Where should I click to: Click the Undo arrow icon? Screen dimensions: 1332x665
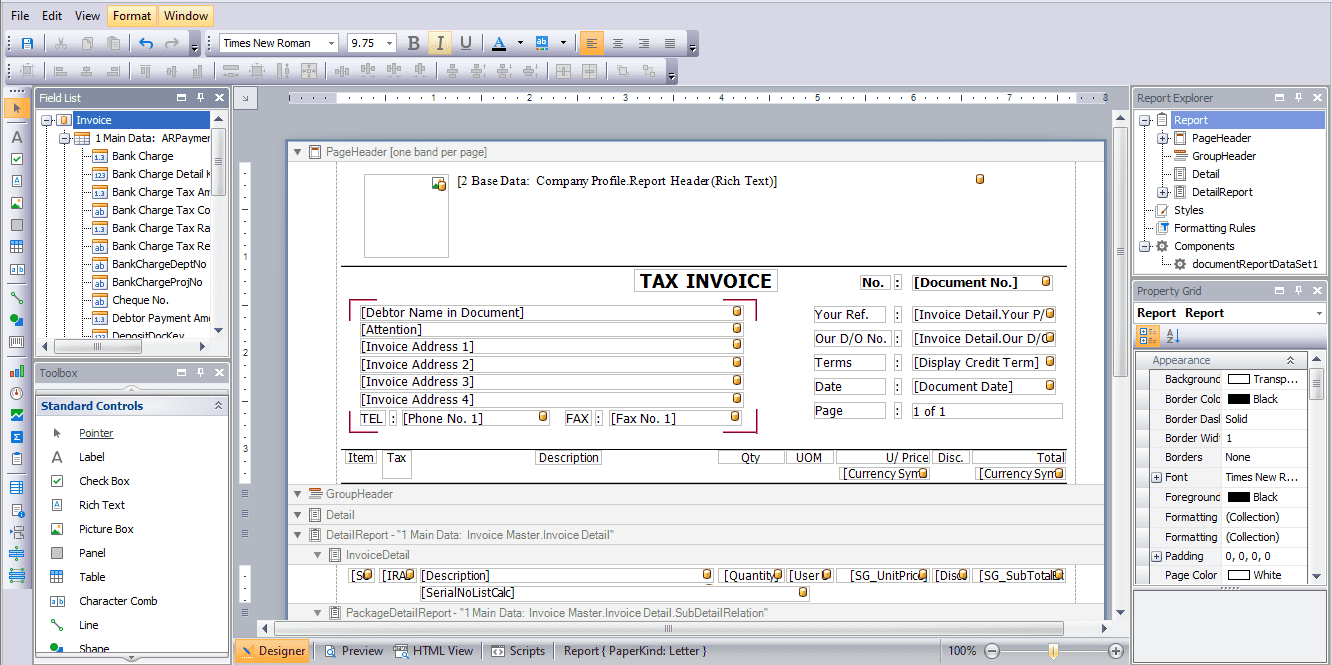point(146,43)
